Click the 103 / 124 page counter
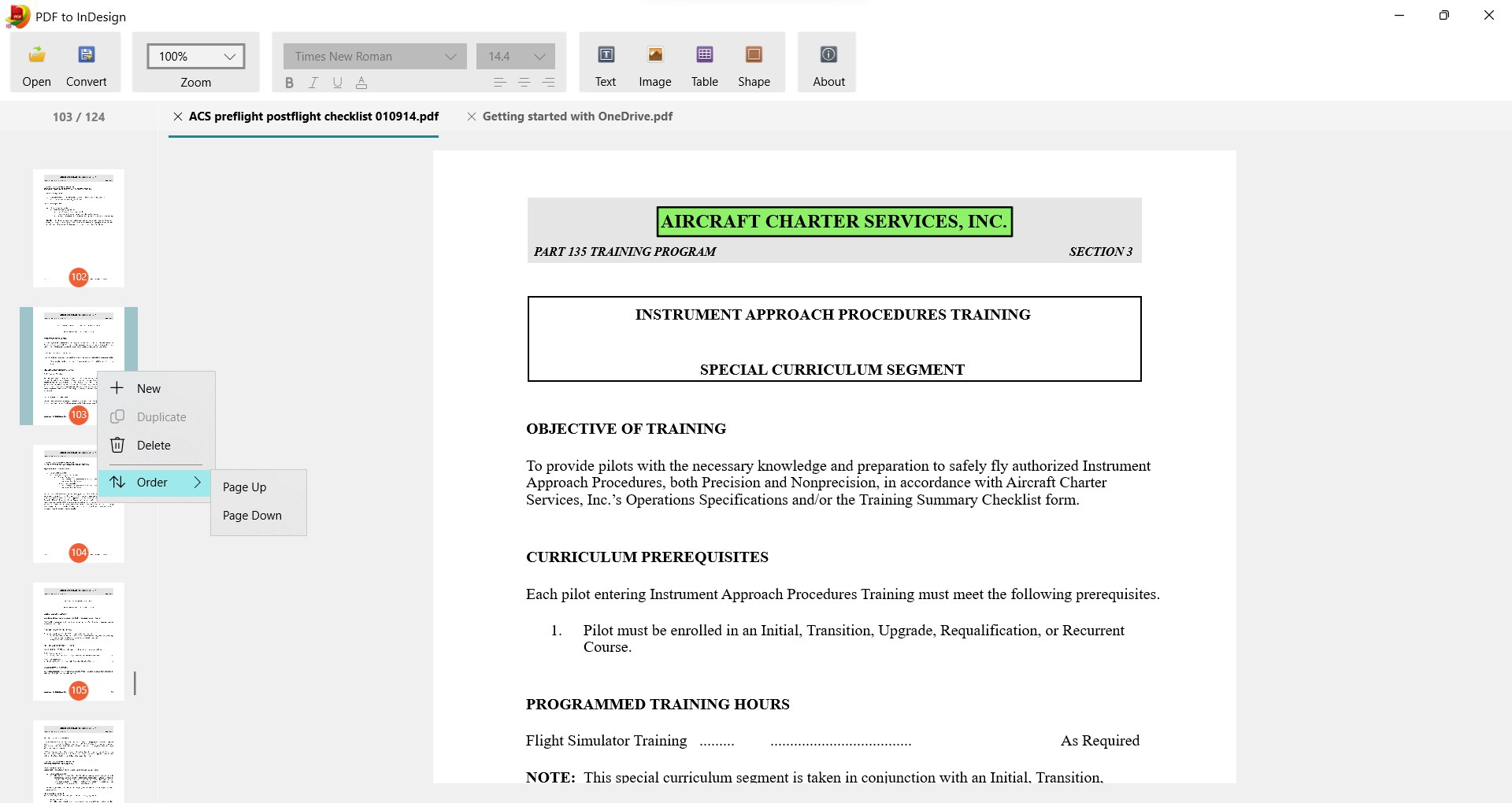The image size is (1512, 803). (79, 117)
